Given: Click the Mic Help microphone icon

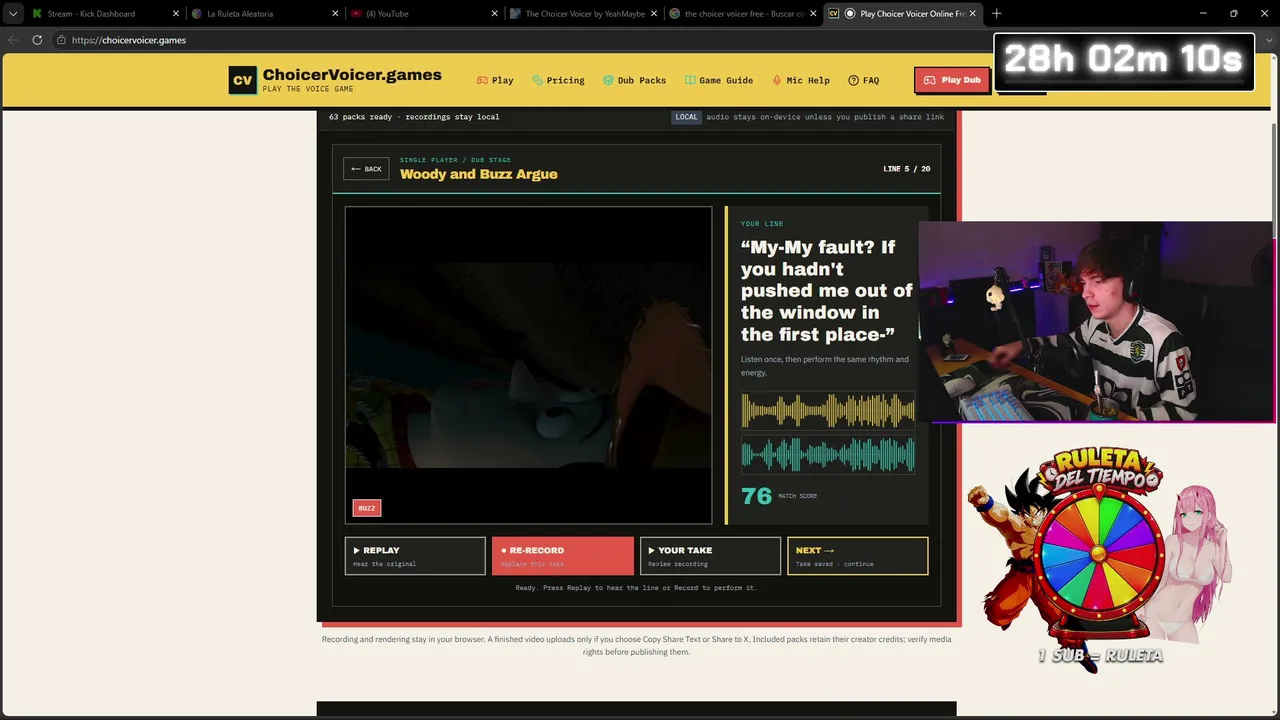Looking at the screenshot, I should (x=777, y=80).
